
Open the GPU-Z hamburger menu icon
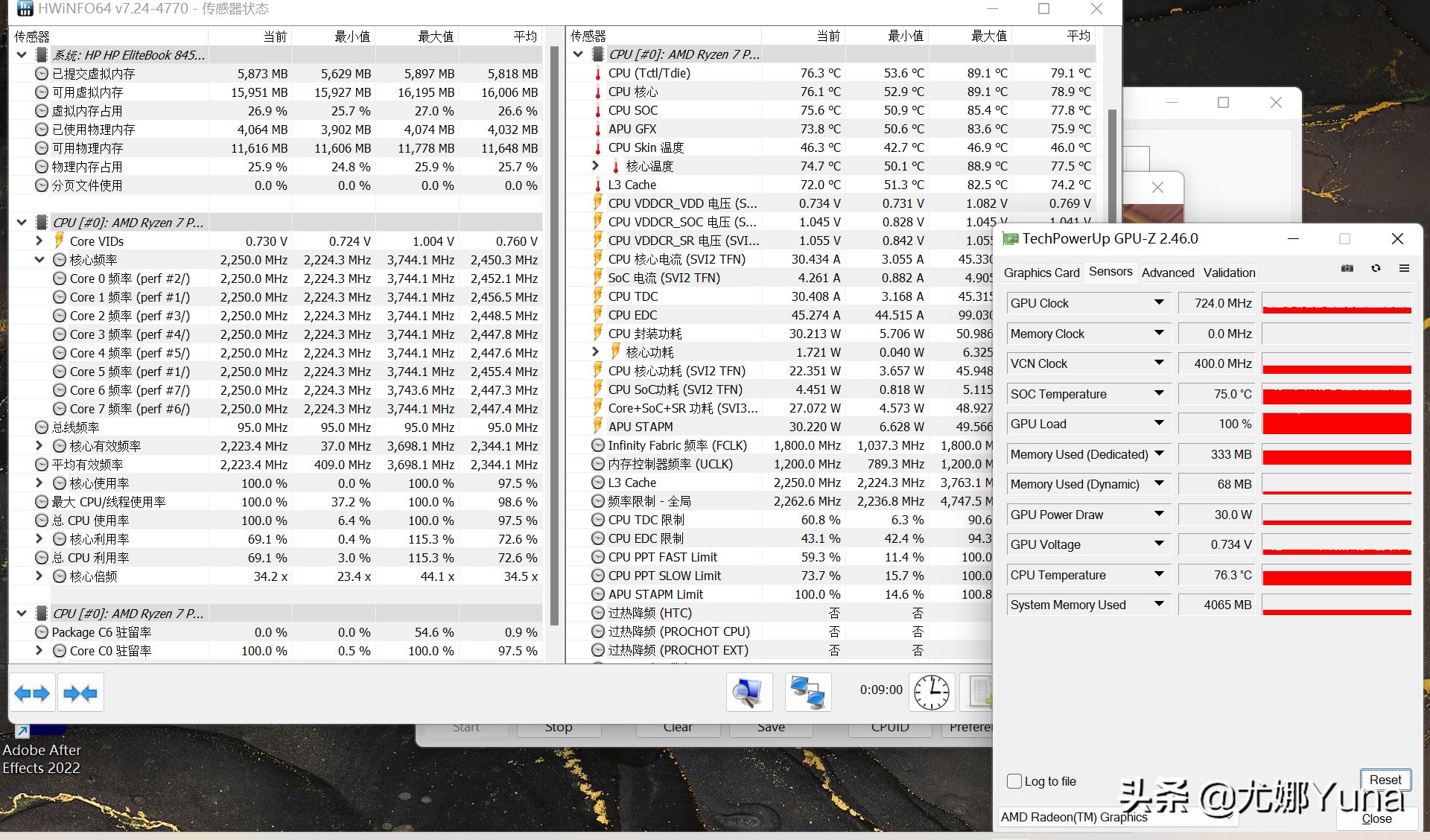pos(1404,269)
